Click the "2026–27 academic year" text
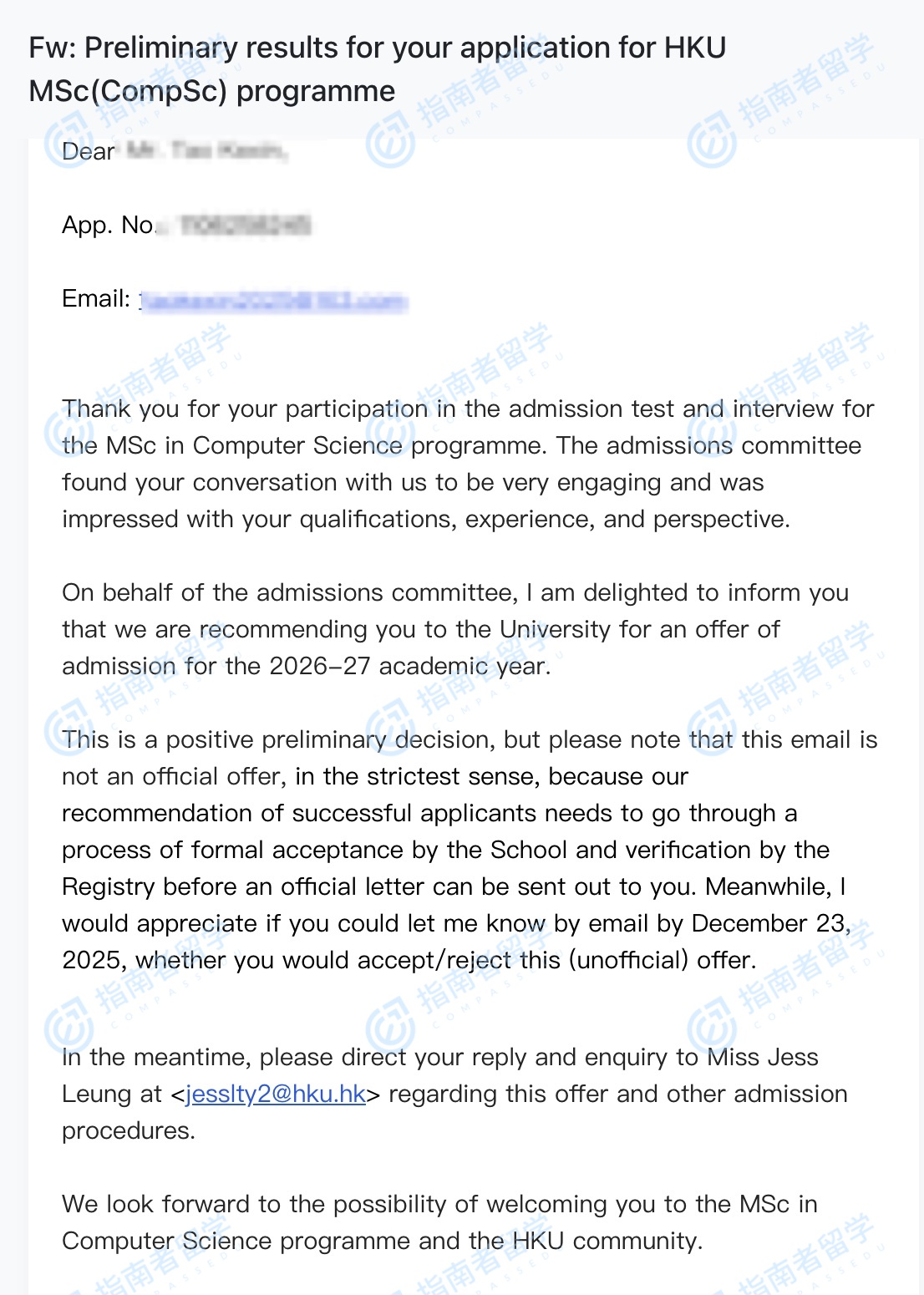The width and height of the screenshot is (924, 1295). pos(409,666)
